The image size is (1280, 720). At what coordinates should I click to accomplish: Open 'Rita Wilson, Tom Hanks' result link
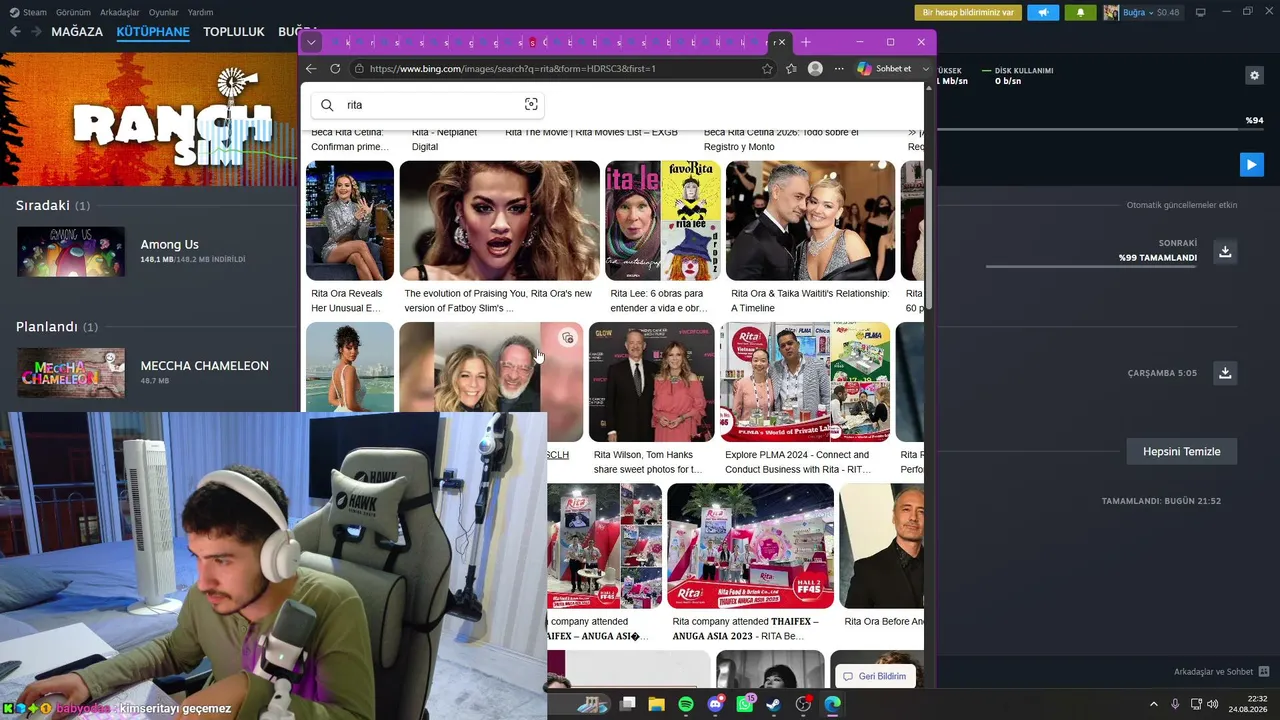tap(648, 462)
